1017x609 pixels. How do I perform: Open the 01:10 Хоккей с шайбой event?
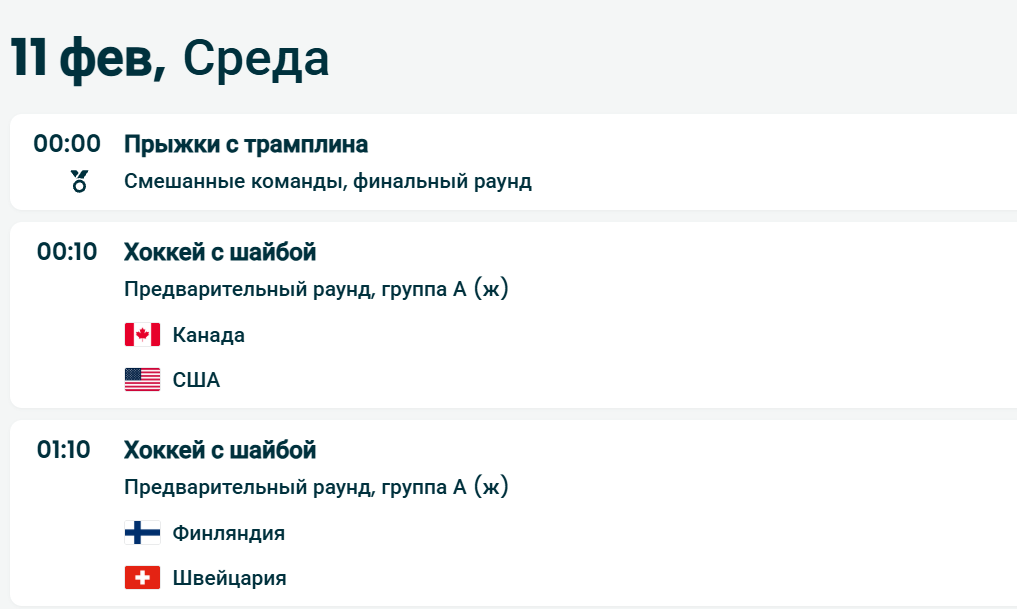(220, 450)
